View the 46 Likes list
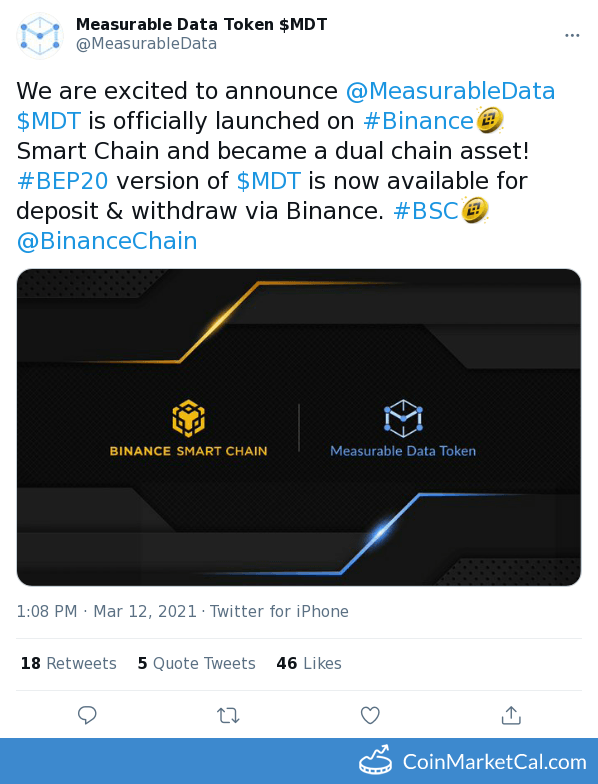The height and width of the screenshot is (784, 598). (309, 664)
